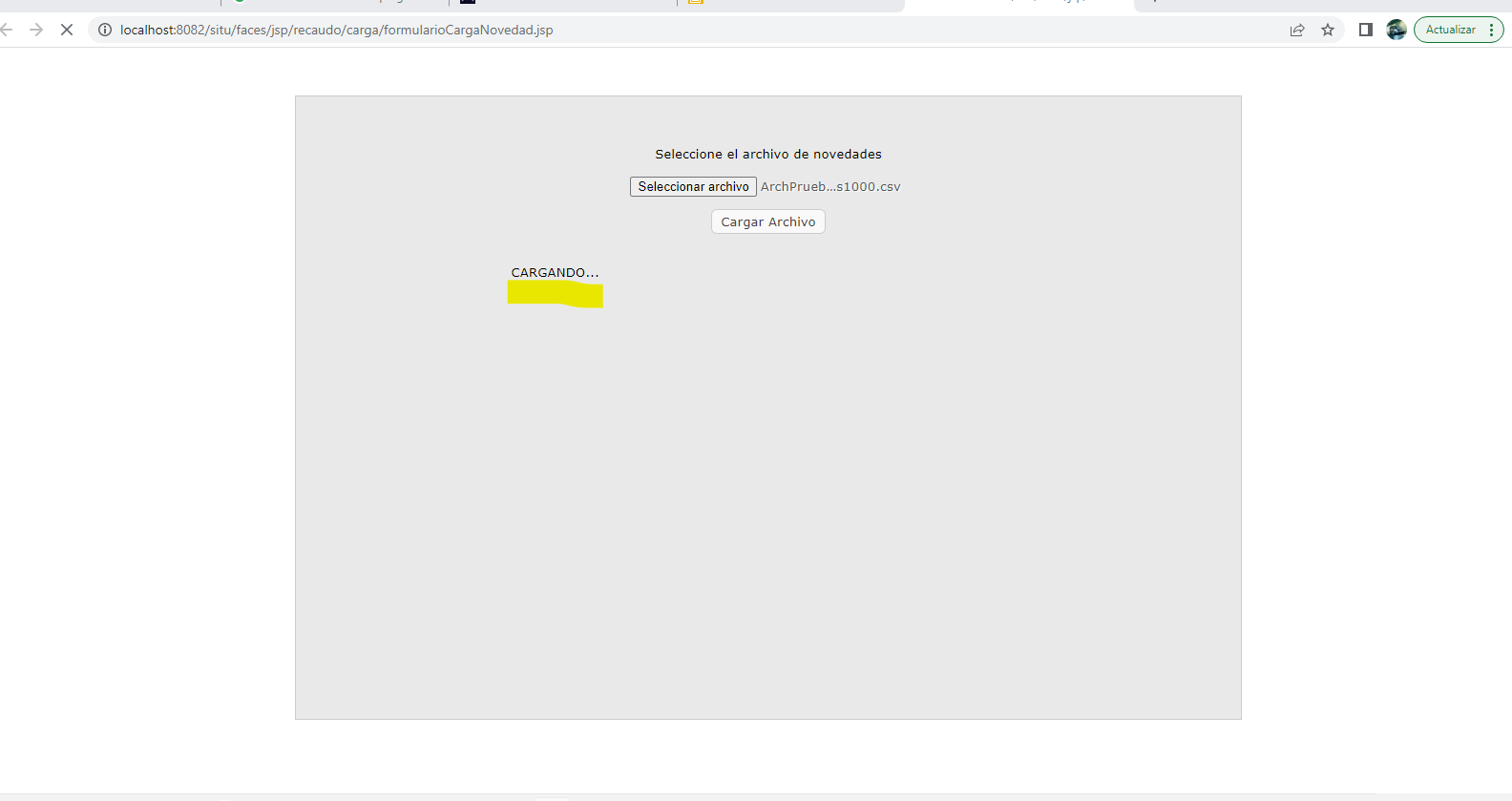This screenshot has width=1512, height=801.
Task: Open Chrome's three-dot menu
Action: (1491, 30)
